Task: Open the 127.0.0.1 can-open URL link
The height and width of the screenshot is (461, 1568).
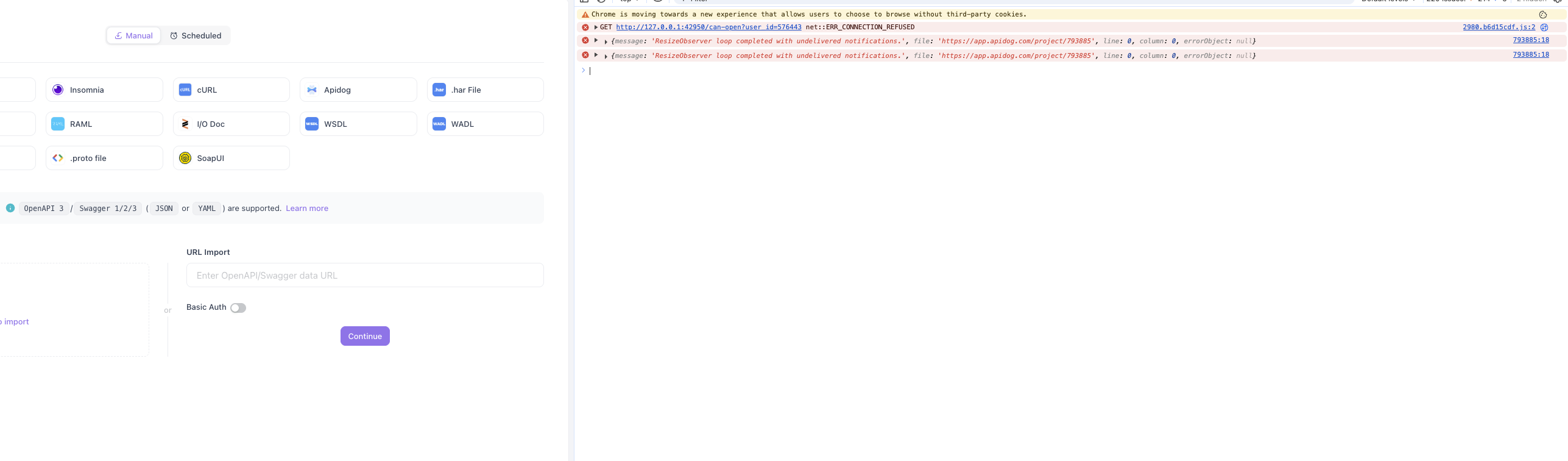Action: (708, 27)
